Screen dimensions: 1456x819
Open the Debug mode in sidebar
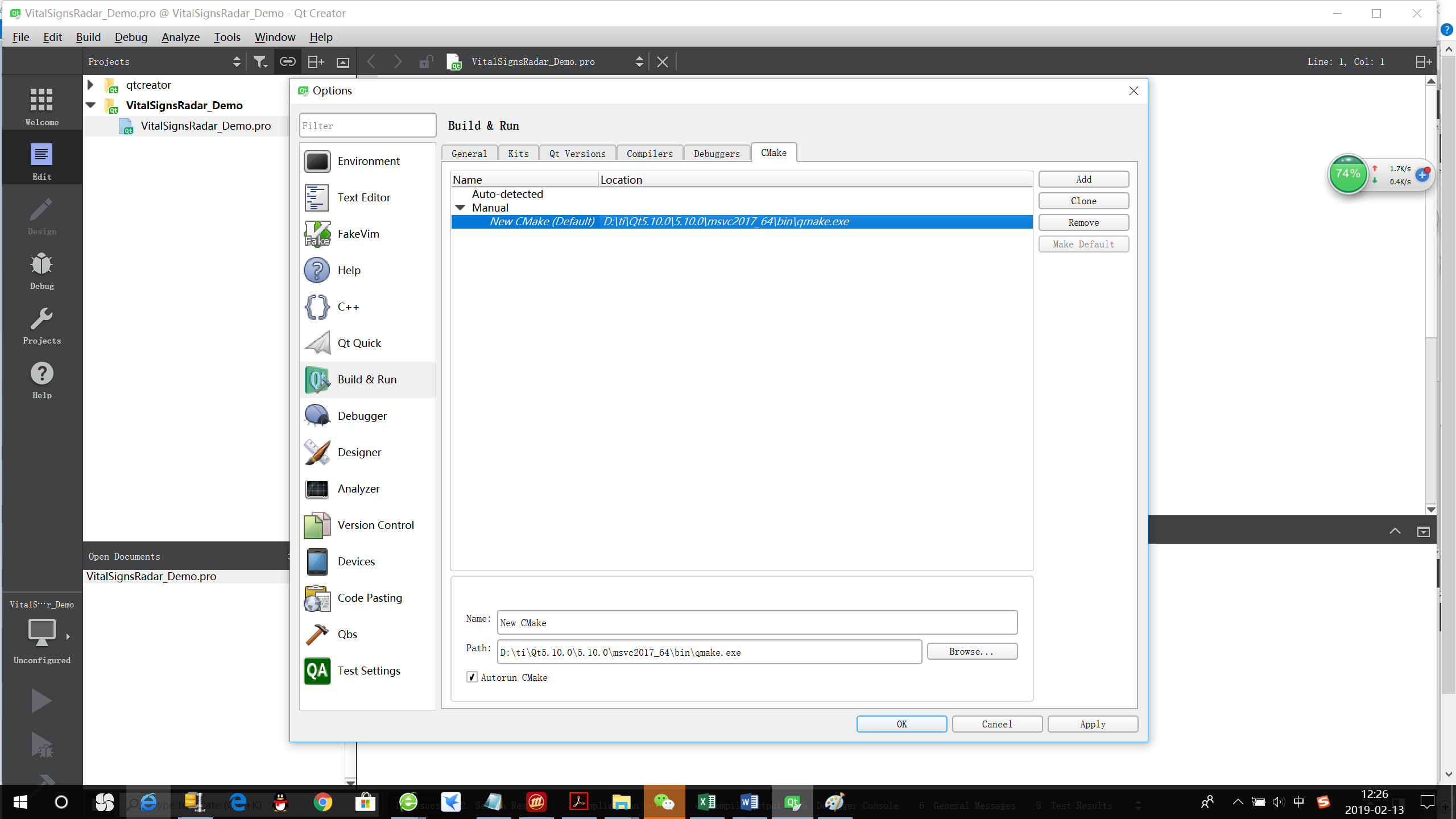[42, 271]
